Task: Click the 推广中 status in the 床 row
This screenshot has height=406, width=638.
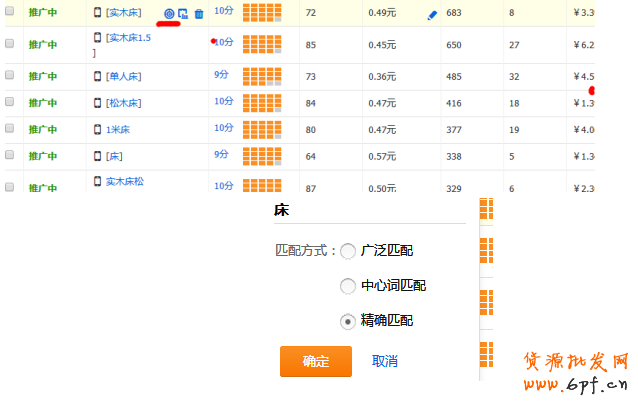Action: (x=43, y=156)
